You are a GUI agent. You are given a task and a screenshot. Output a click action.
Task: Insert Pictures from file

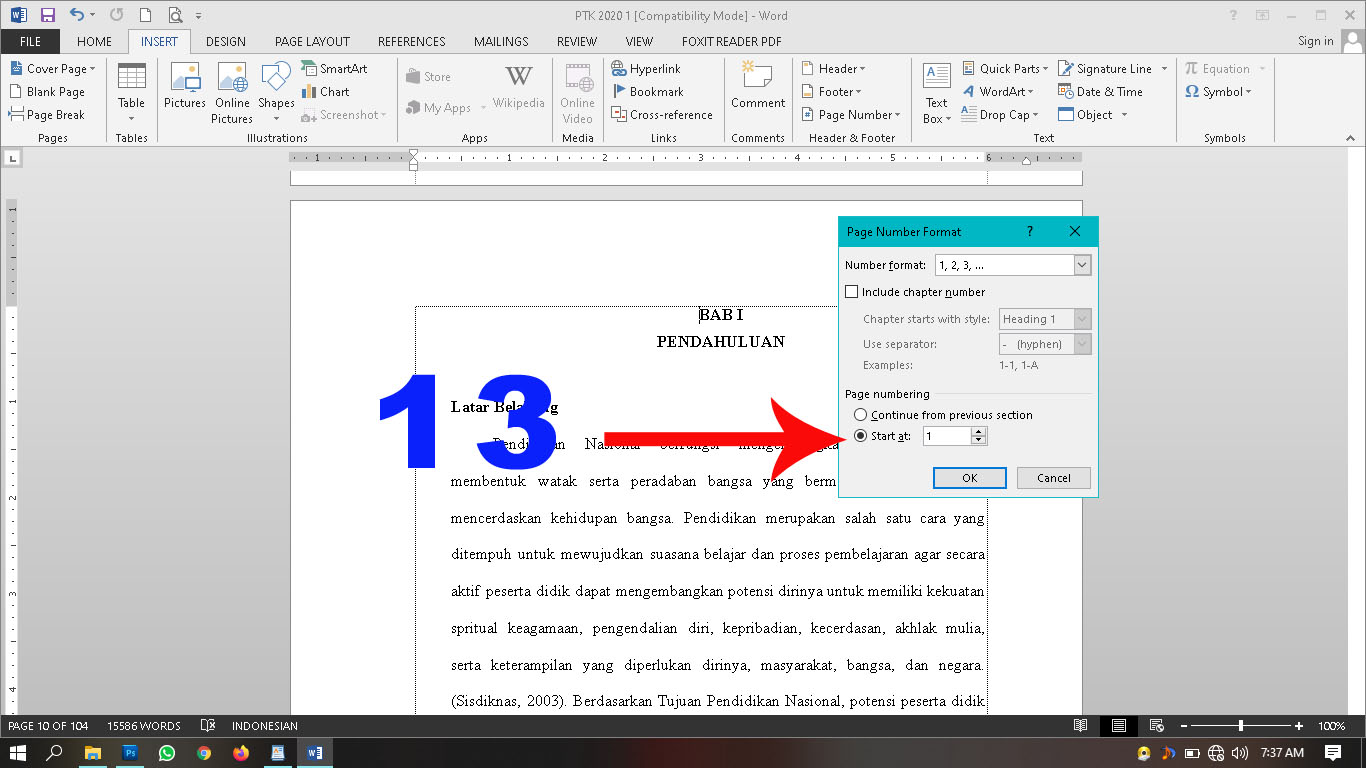point(185,91)
